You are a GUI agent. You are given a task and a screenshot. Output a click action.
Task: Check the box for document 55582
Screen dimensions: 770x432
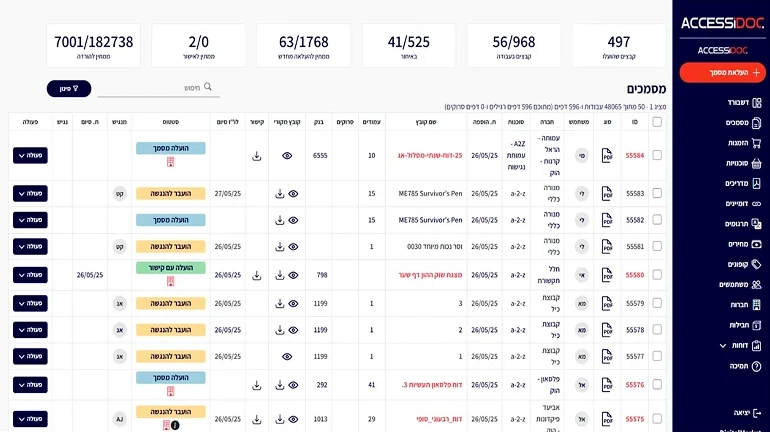[657, 220]
